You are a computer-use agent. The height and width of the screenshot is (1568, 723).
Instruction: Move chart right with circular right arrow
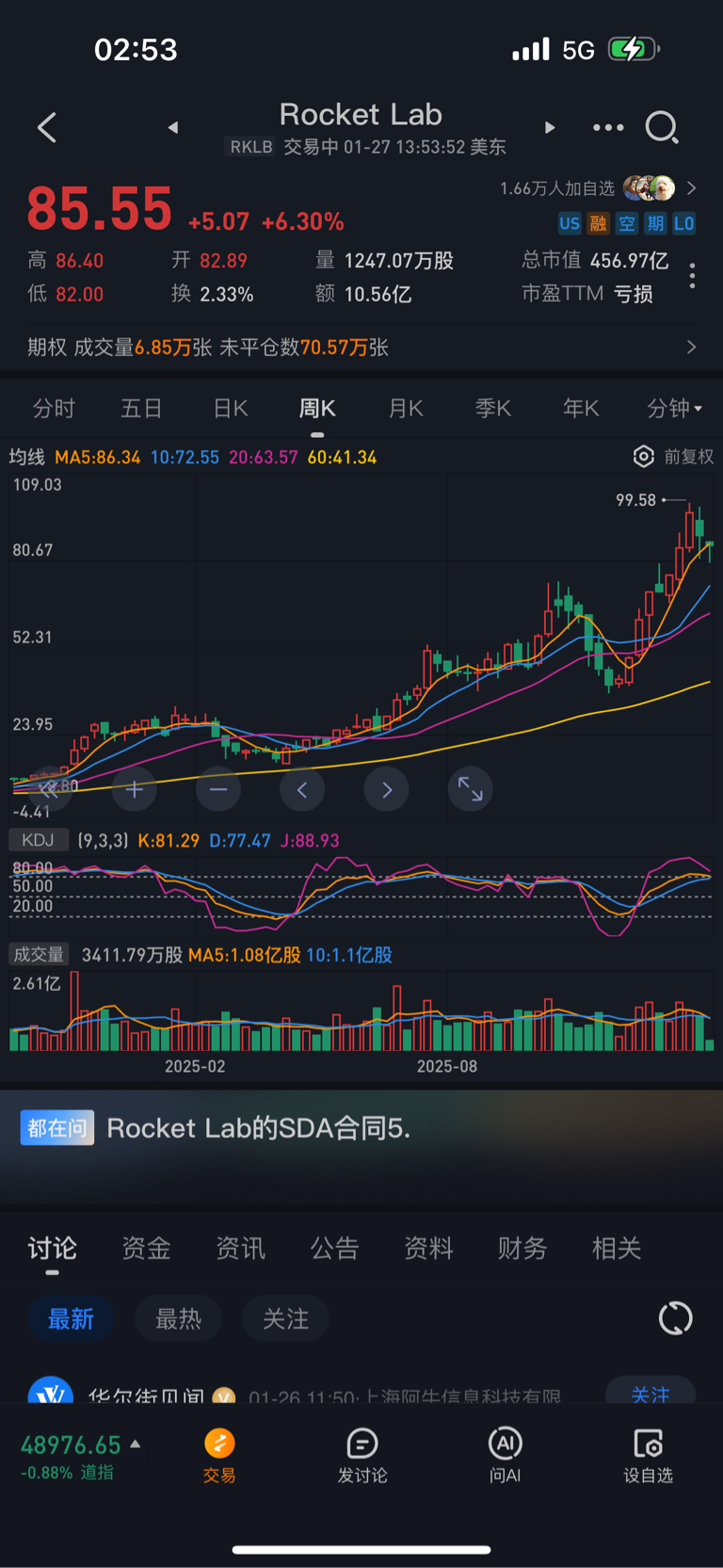[x=386, y=789]
